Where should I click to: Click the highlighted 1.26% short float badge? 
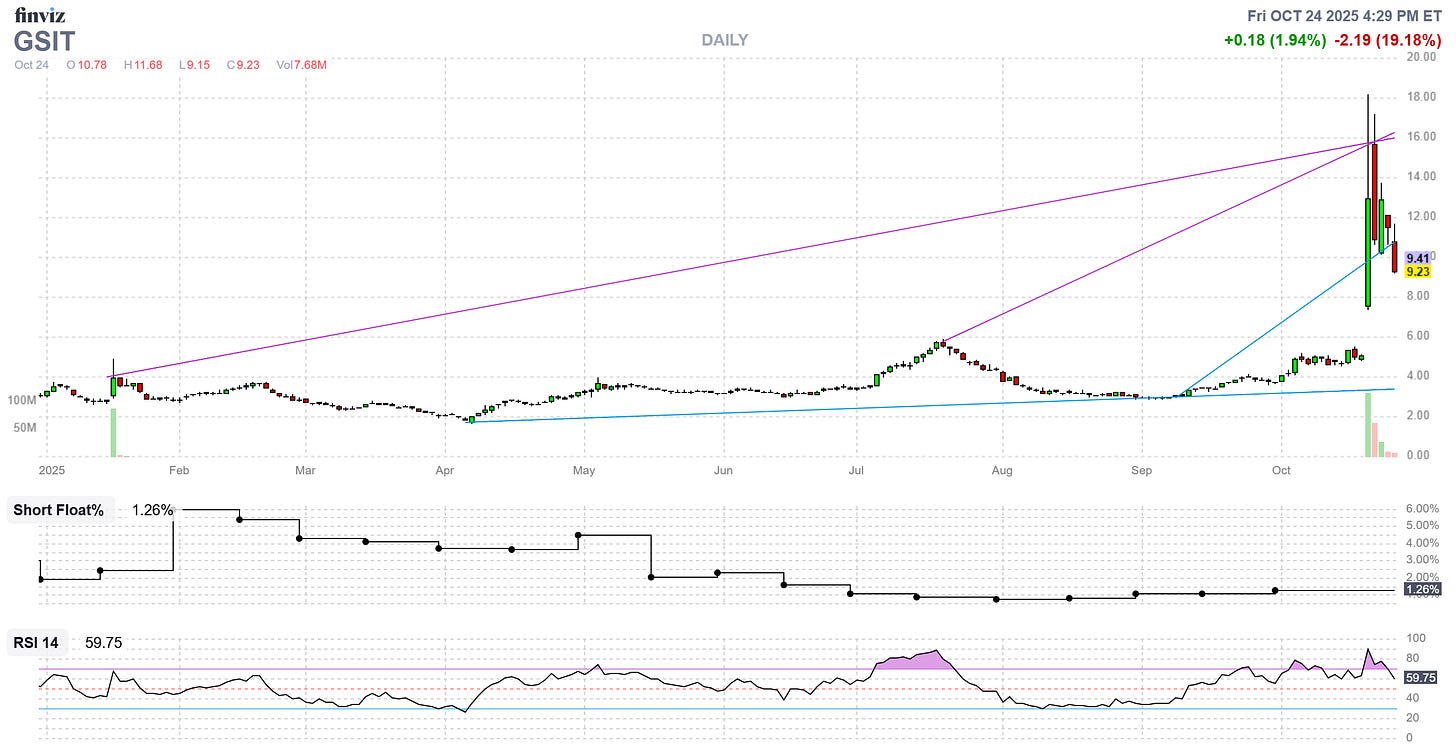pyautogui.click(x=1423, y=591)
